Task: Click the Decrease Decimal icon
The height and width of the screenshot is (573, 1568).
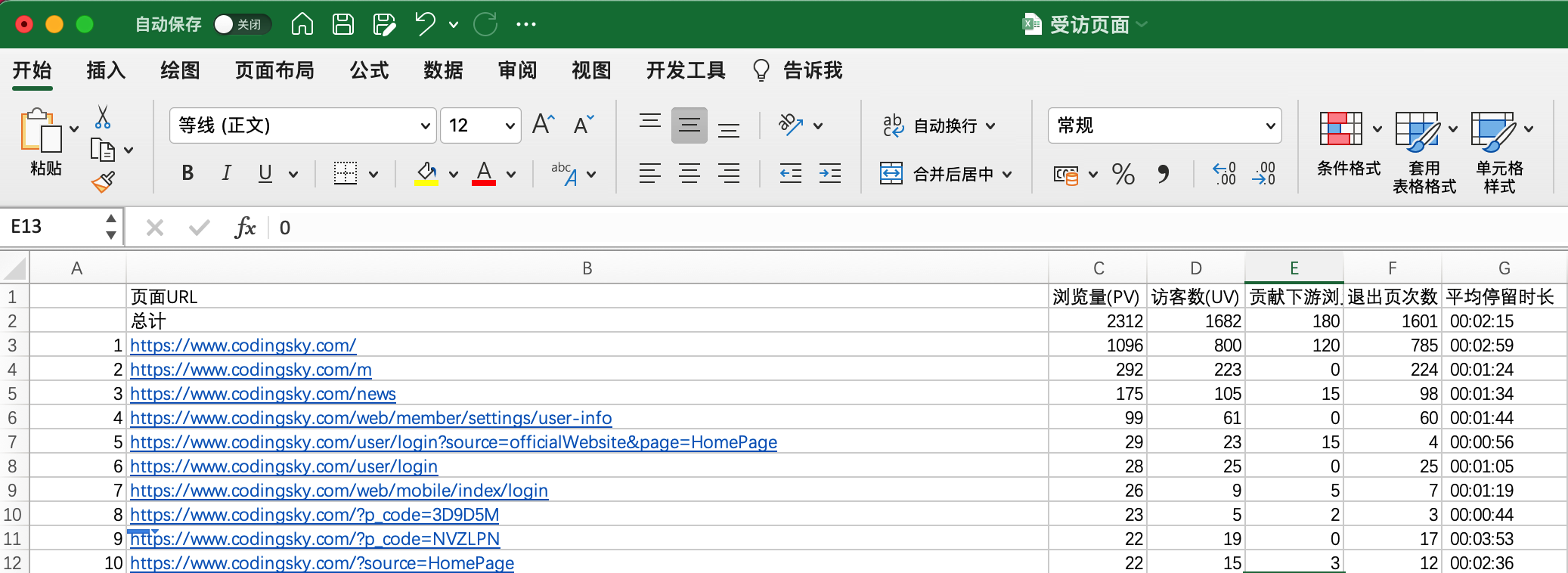Action: pyautogui.click(x=1263, y=173)
